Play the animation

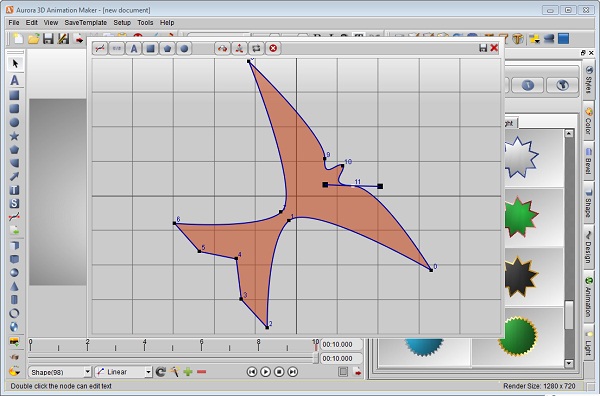coord(266,372)
